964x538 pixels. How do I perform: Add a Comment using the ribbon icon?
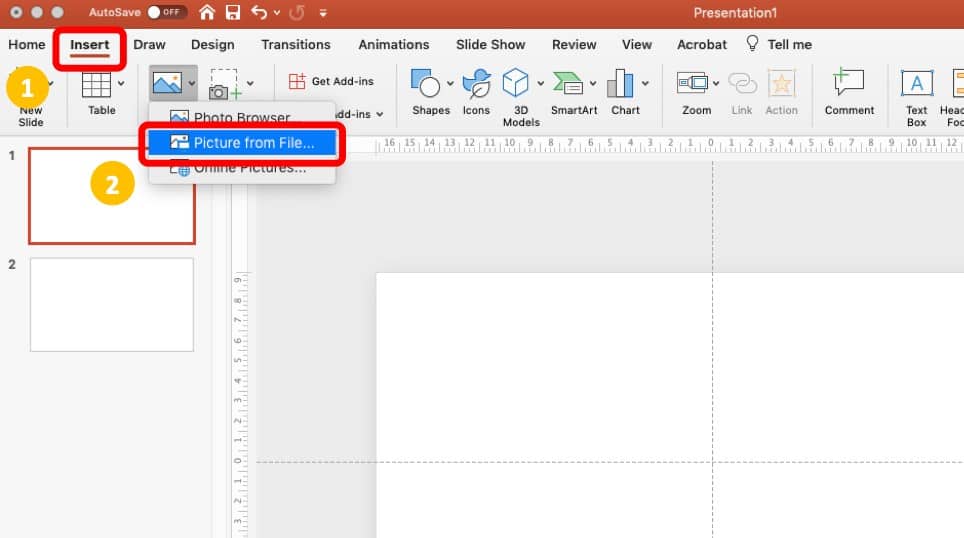coord(848,82)
